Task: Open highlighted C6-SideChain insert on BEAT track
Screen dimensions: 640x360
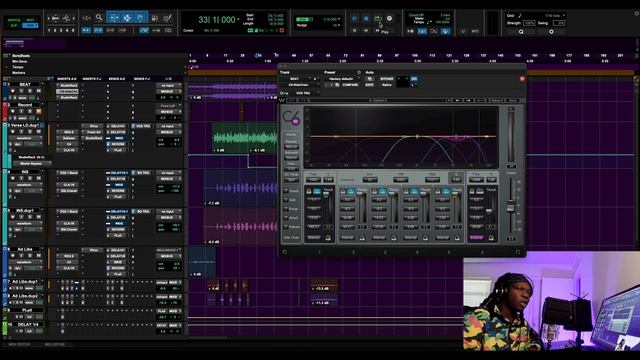Action: coord(67,92)
